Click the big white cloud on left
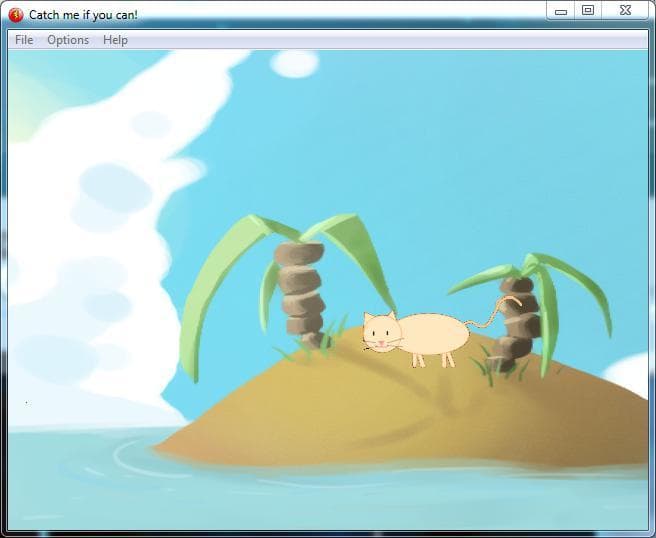The image size is (656, 538). tap(96, 243)
